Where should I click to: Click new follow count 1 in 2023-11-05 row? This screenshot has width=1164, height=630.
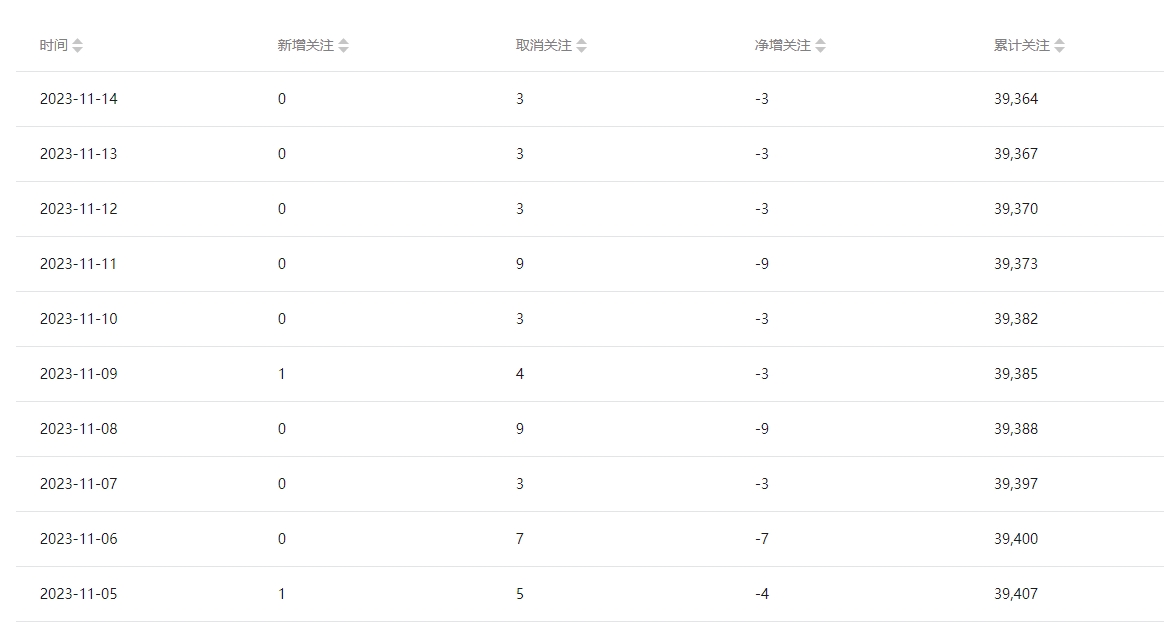(x=281, y=594)
